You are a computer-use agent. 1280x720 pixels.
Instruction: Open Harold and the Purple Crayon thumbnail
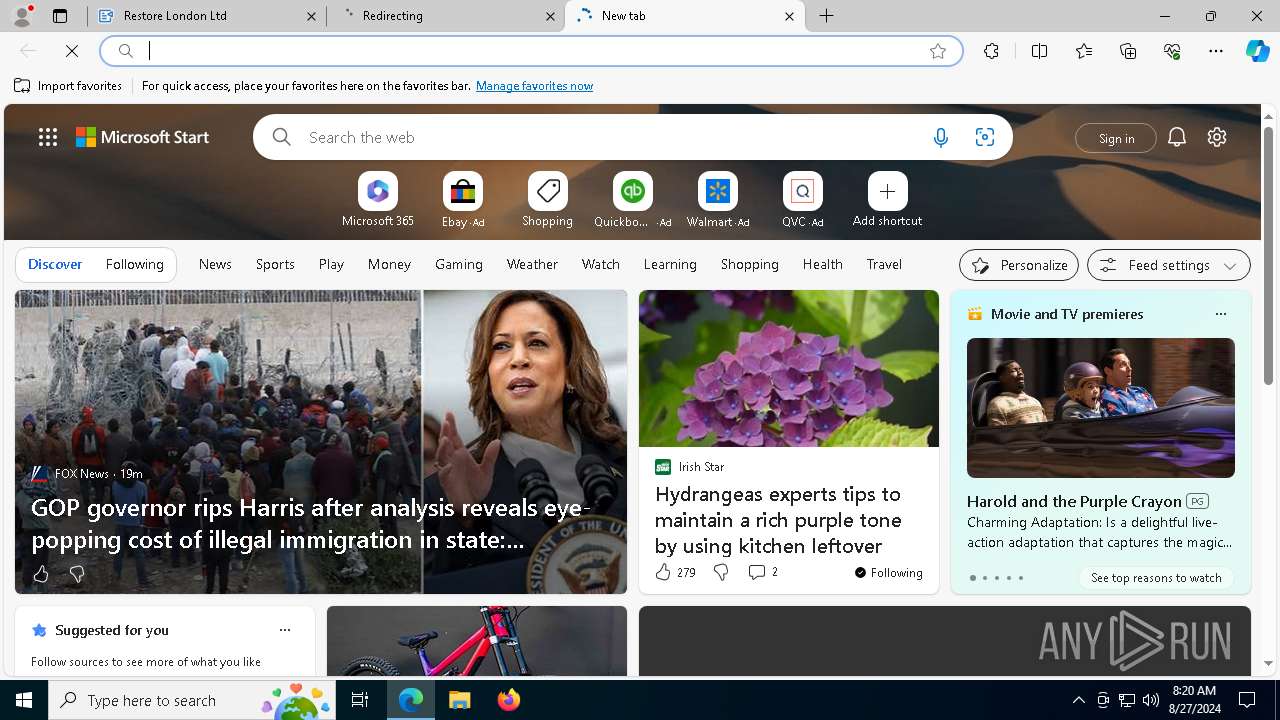pos(1100,407)
